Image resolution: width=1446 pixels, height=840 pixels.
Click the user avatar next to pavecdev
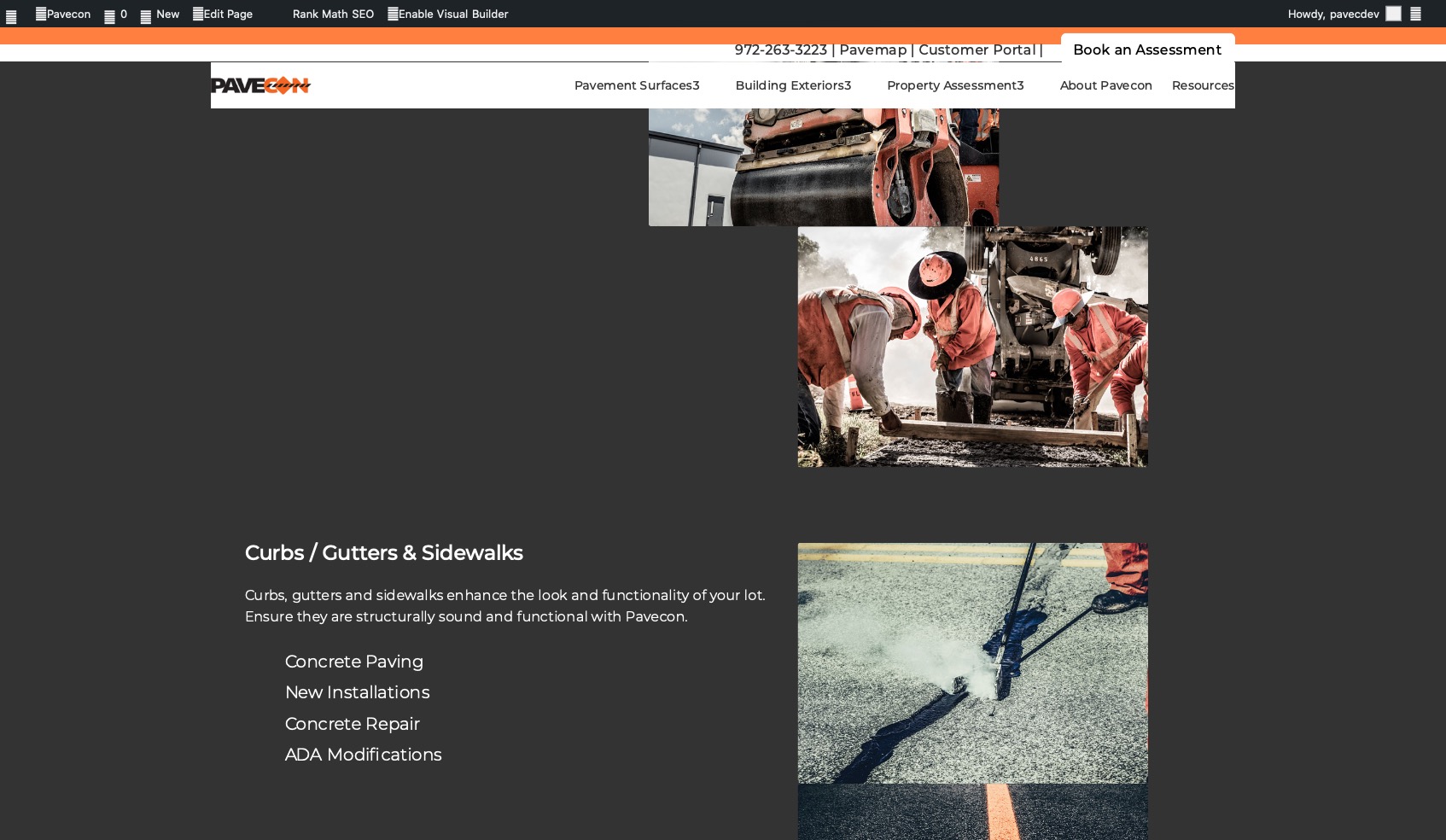coord(1393,14)
